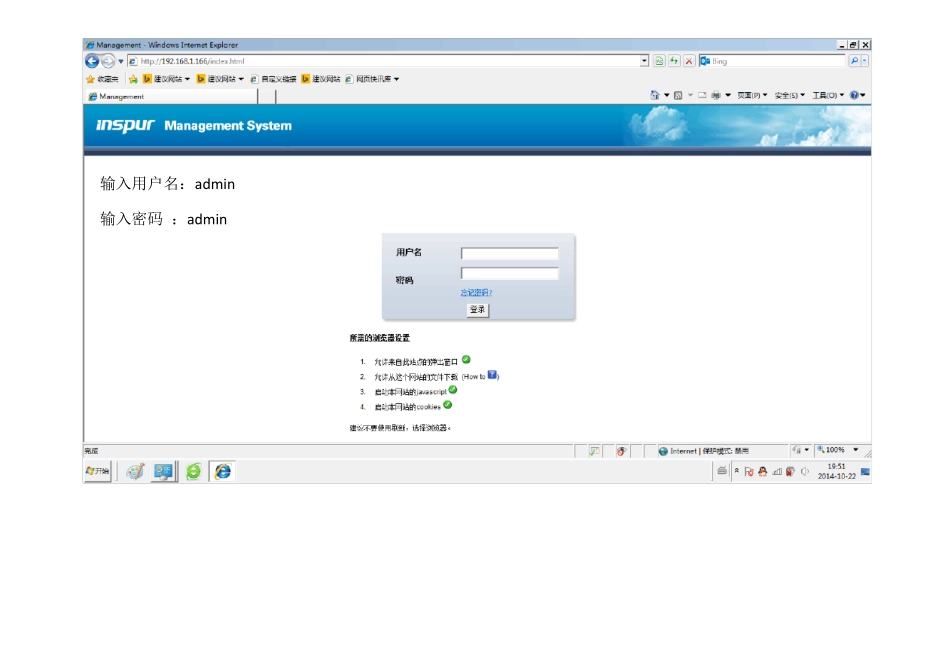Expand the Home button dropdown arrow
The image size is (950, 672).
point(666,95)
